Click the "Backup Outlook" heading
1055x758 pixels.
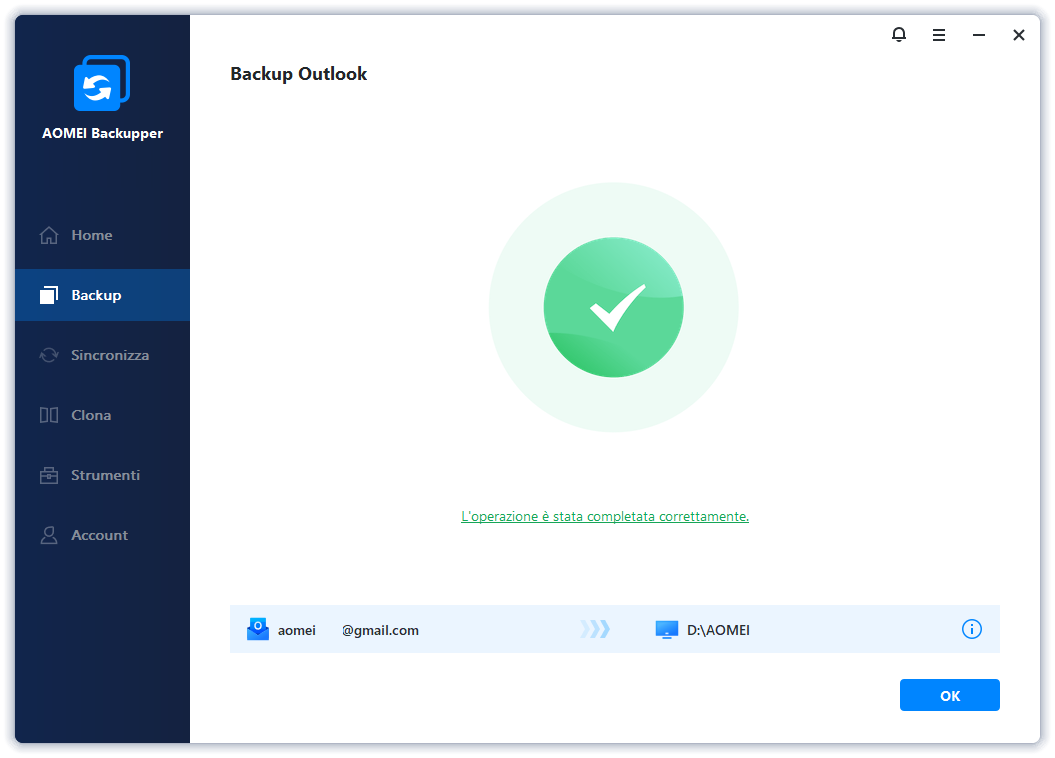(x=299, y=74)
